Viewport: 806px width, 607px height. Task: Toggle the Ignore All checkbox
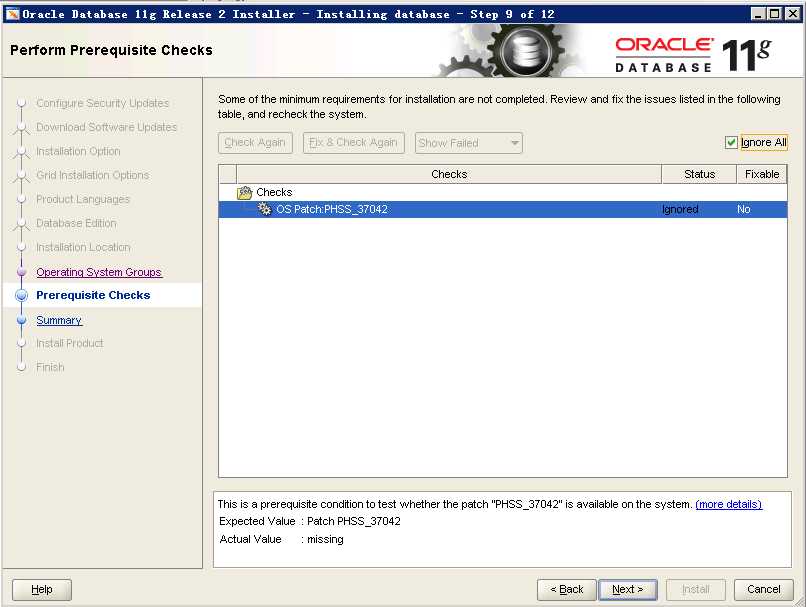[x=731, y=142]
